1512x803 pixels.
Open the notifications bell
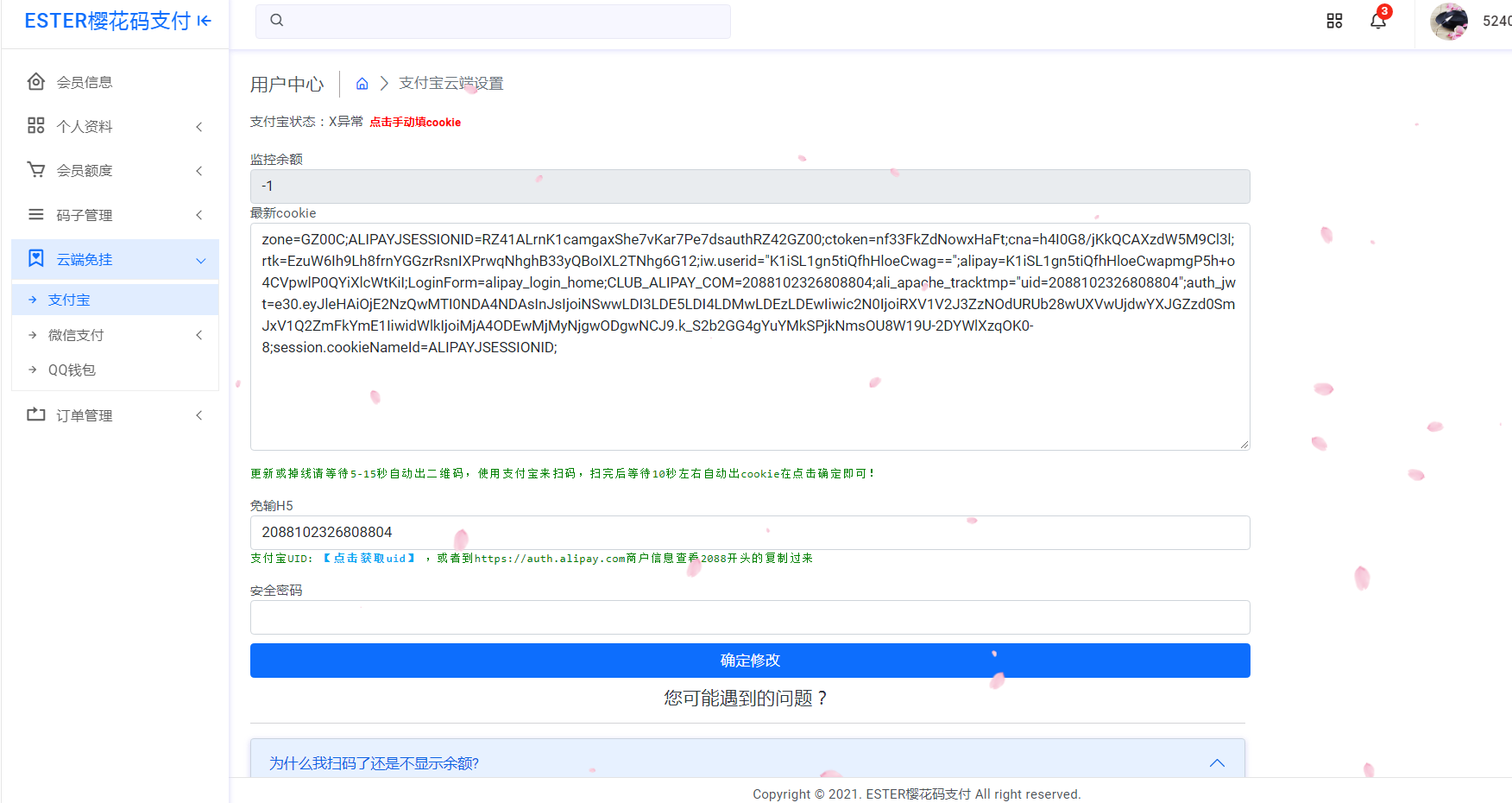click(x=1378, y=21)
